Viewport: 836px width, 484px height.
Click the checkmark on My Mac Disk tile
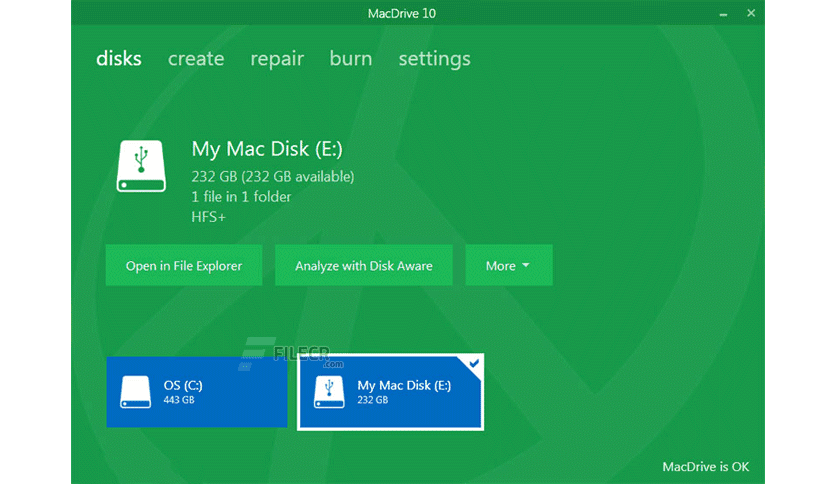pyautogui.click(x=473, y=364)
